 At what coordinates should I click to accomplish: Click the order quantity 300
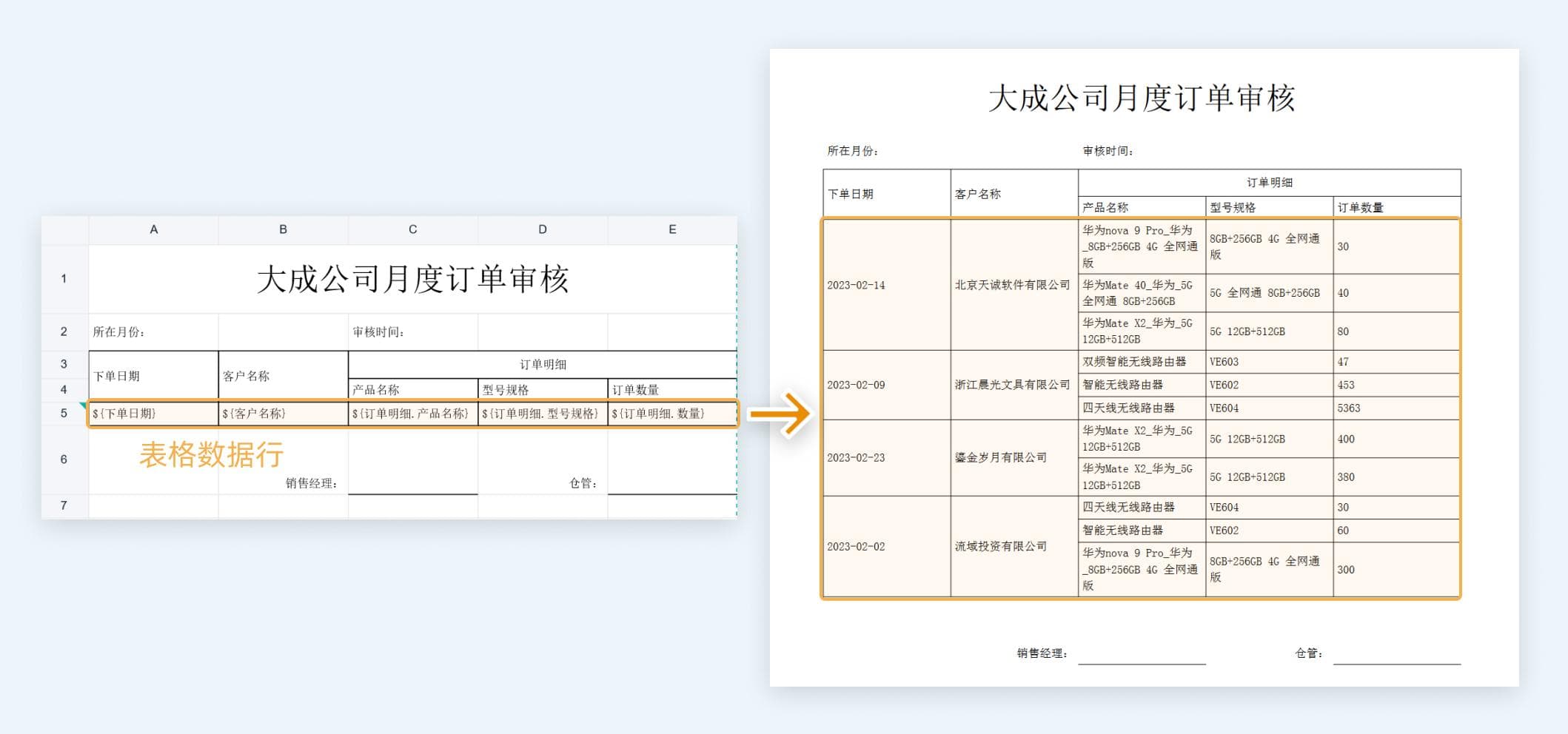tap(1346, 570)
